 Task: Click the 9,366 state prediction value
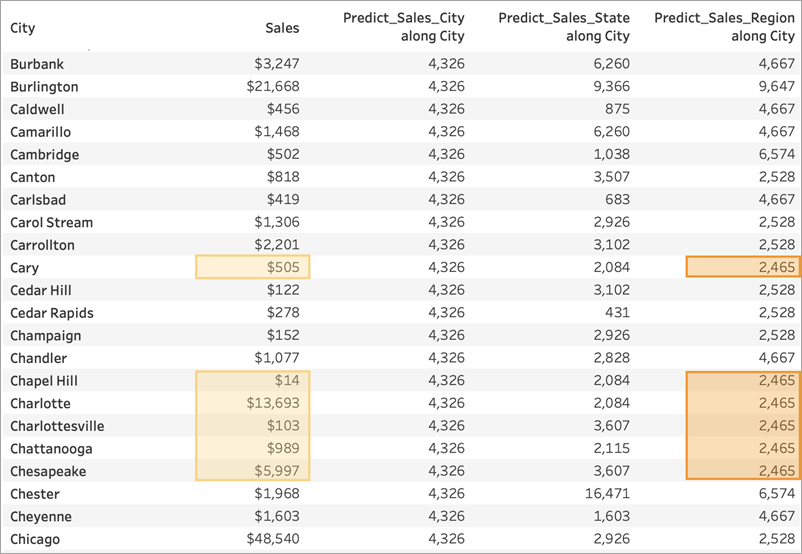[611, 86]
